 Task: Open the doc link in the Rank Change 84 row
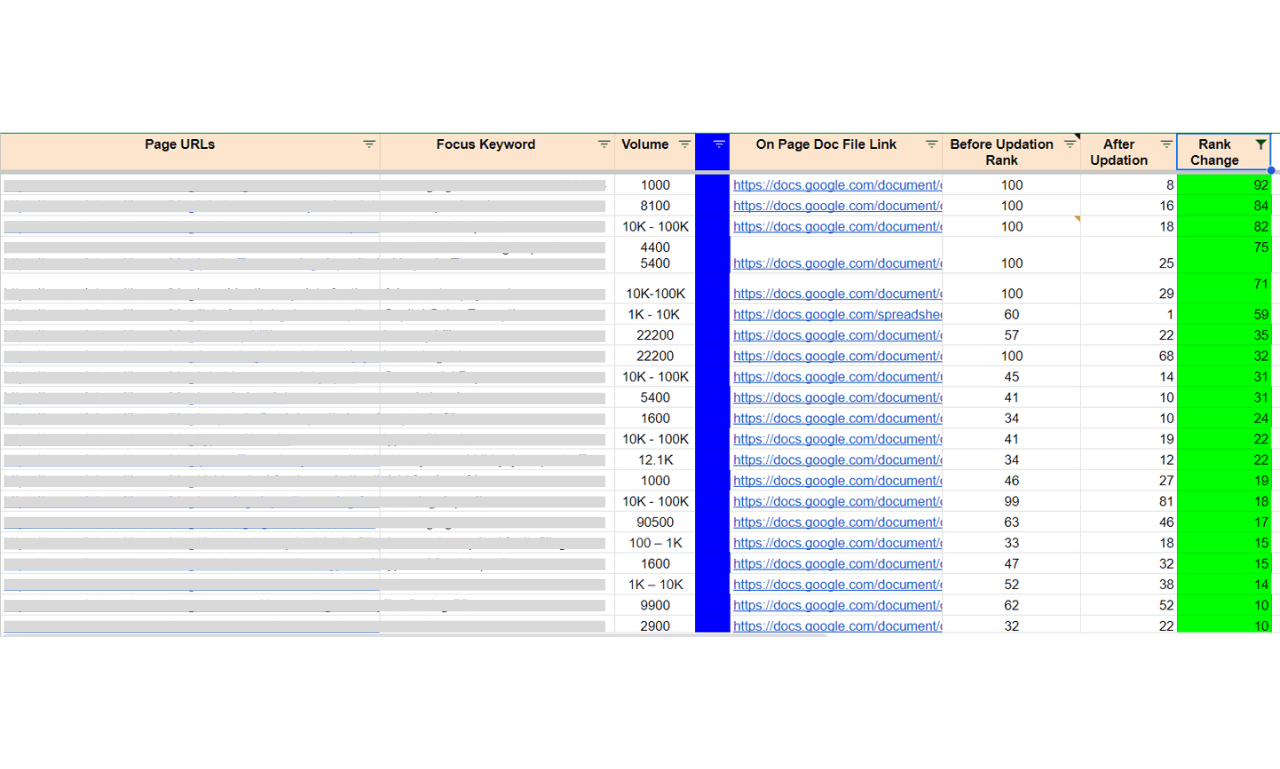[837, 206]
